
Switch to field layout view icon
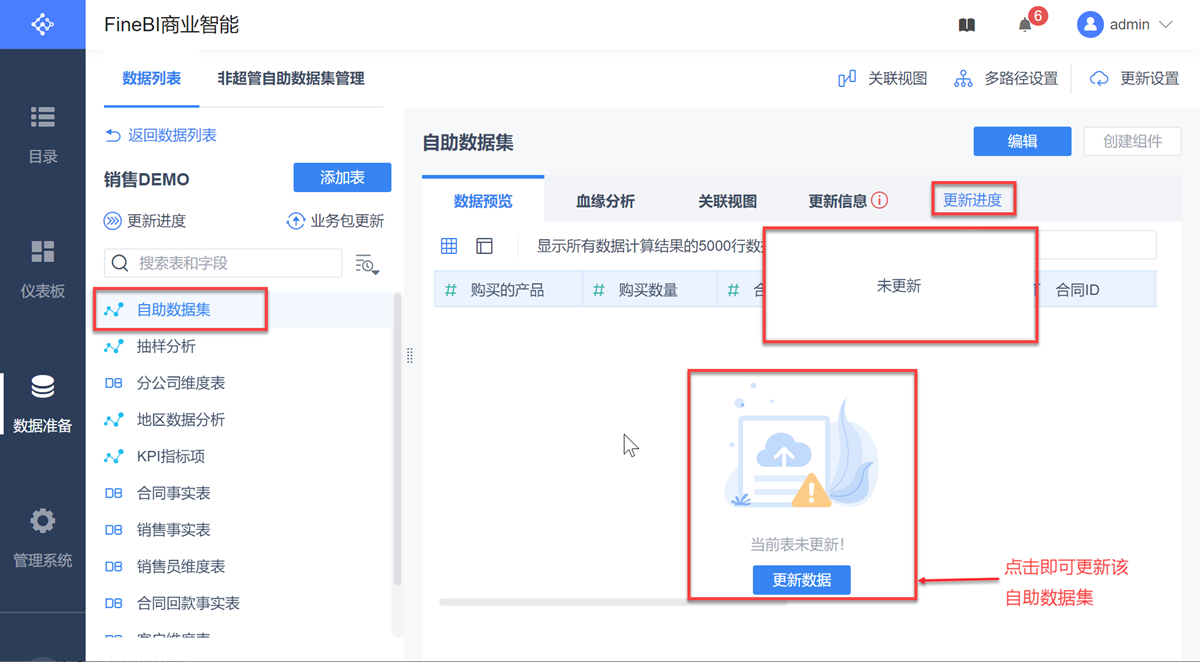click(485, 246)
